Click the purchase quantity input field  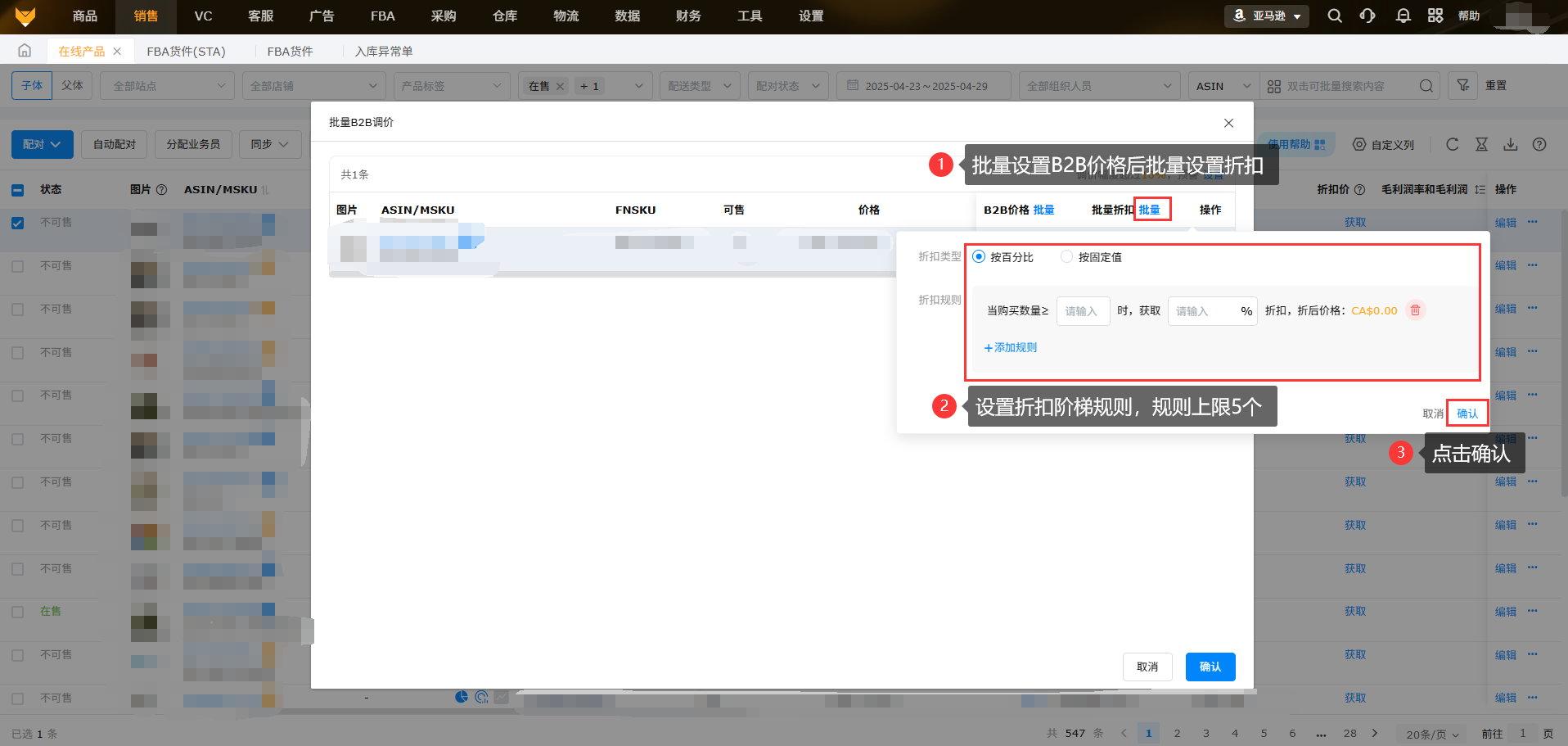point(1083,311)
